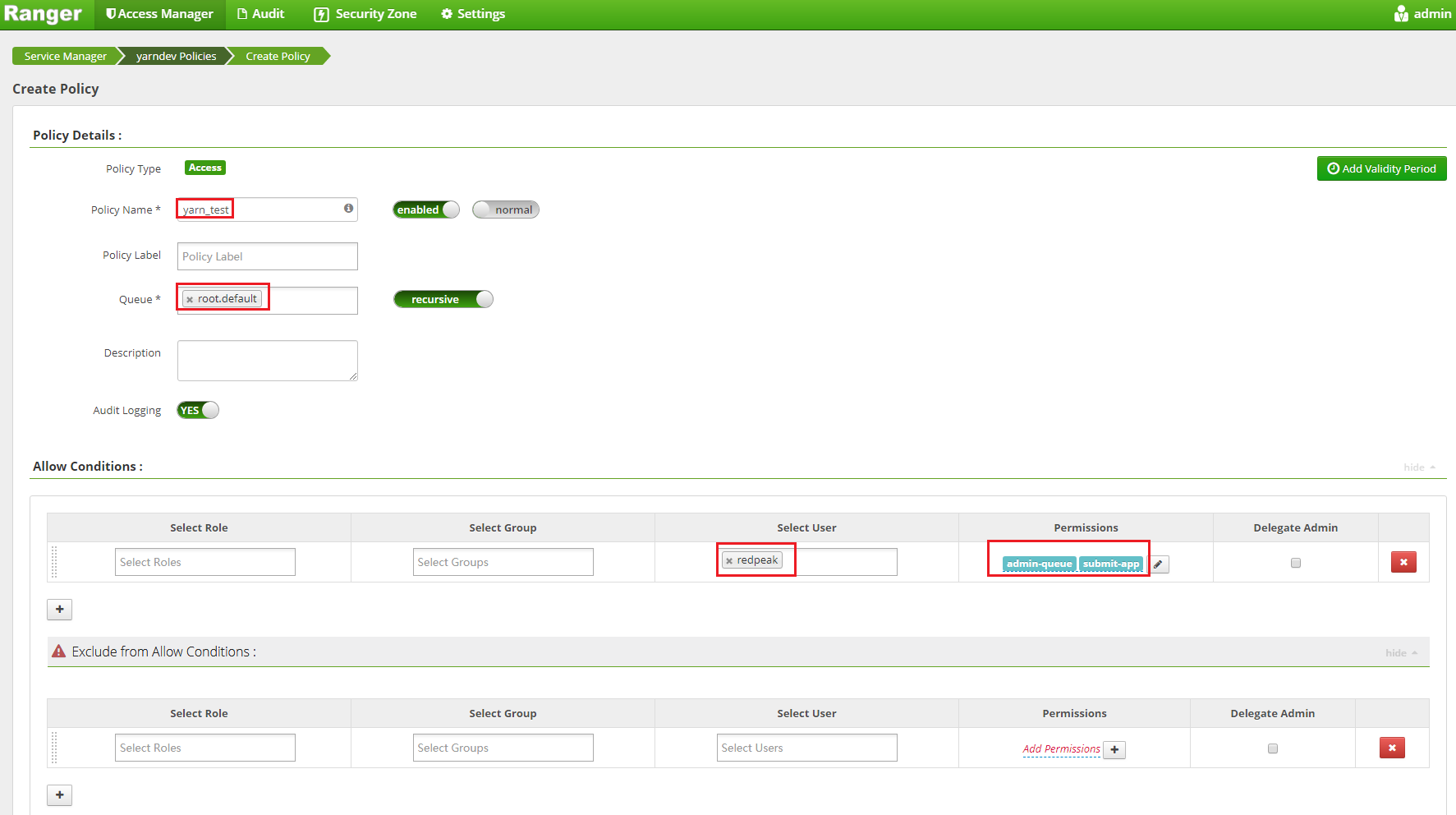Click the Select User field containing redpeak
Screen dimensions: 1456x815
tap(806, 562)
